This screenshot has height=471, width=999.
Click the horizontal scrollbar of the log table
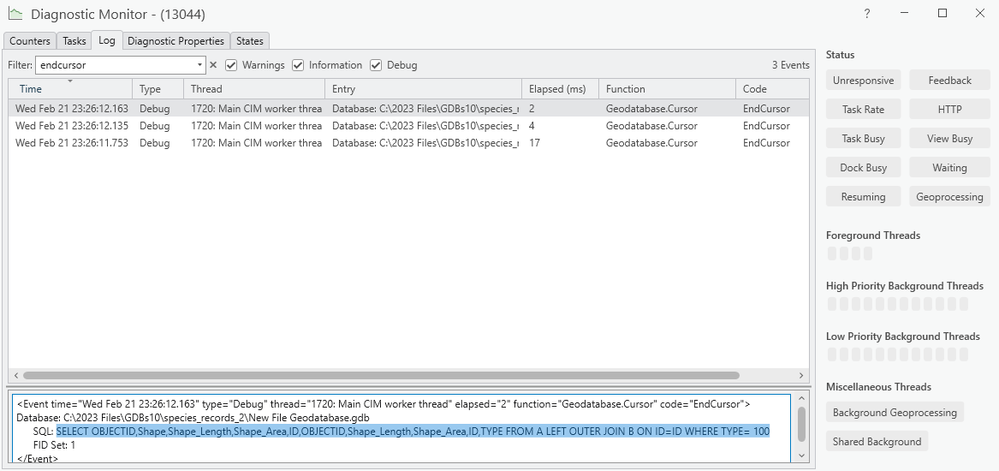tap(381, 375)
